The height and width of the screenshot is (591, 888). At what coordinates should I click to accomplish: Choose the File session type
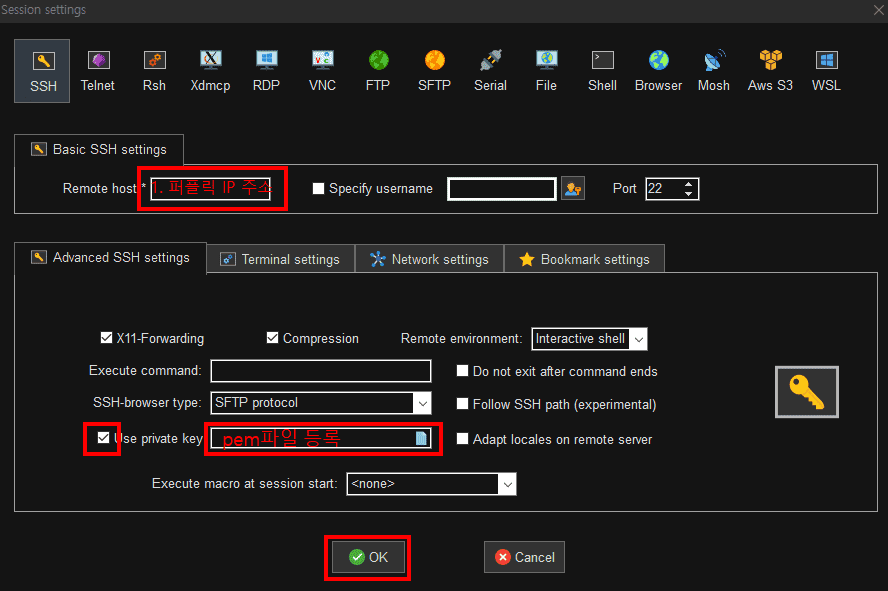point(547,71)
